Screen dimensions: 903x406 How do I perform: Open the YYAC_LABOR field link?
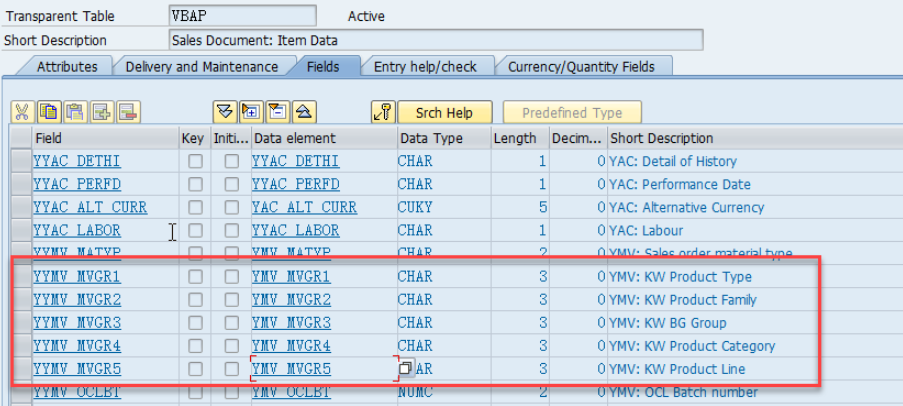(x=77, y=230)
